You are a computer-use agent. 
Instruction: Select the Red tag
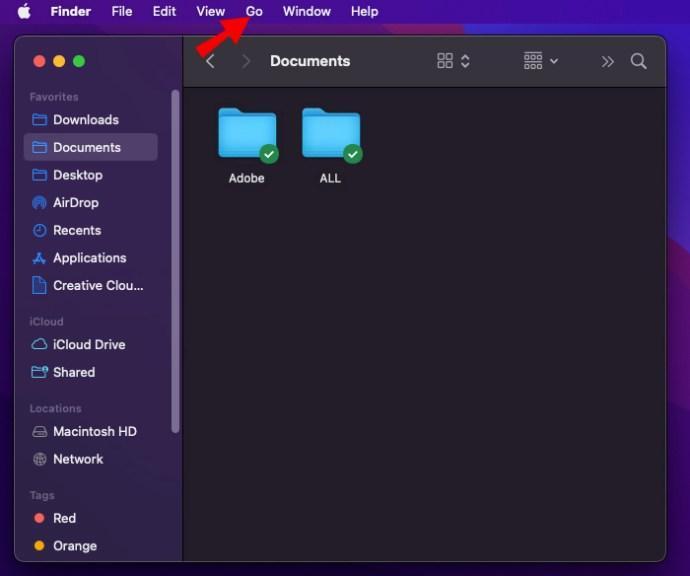64,518
